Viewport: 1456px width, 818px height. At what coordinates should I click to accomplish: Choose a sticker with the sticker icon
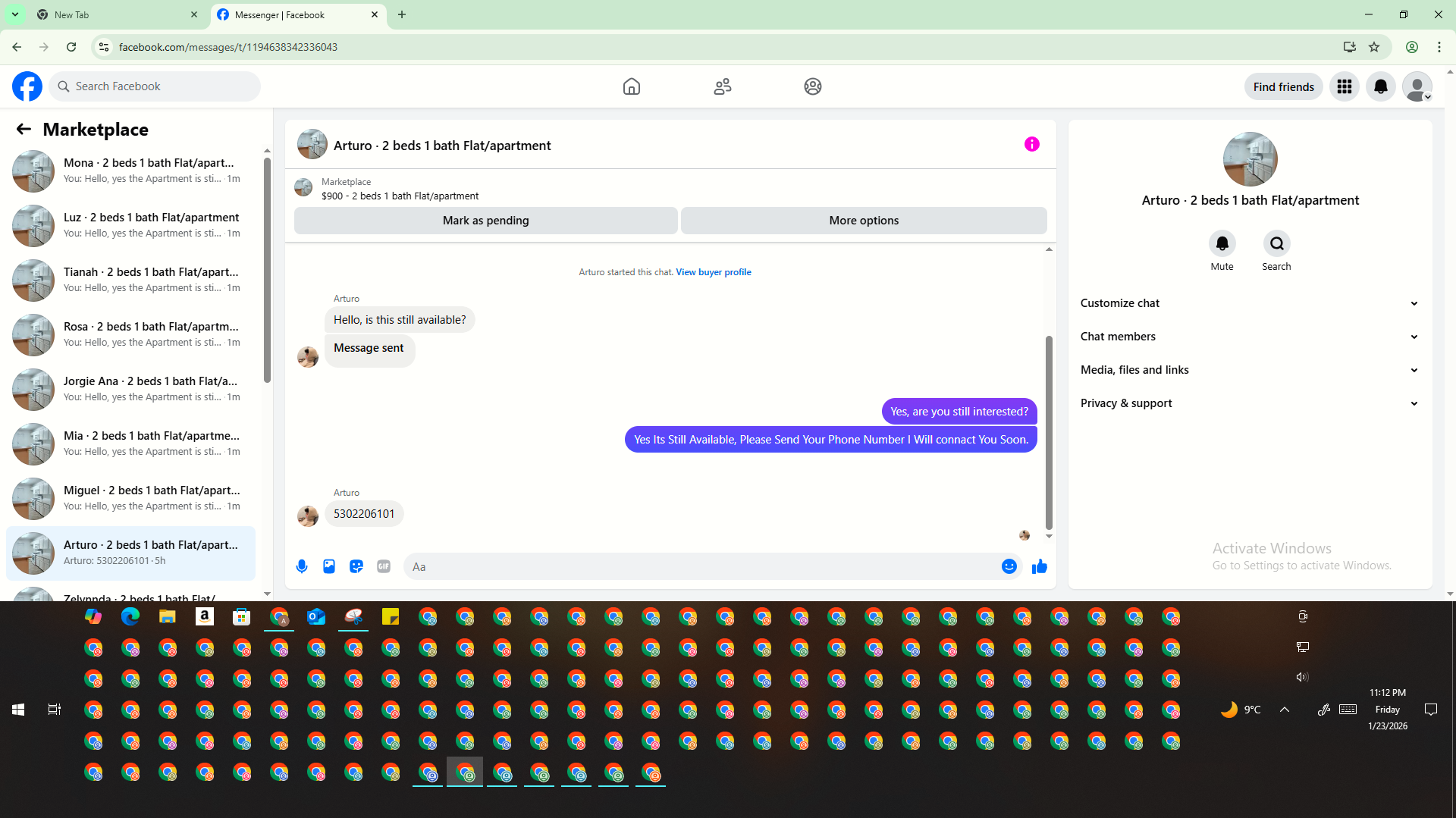tap(356, 566)
